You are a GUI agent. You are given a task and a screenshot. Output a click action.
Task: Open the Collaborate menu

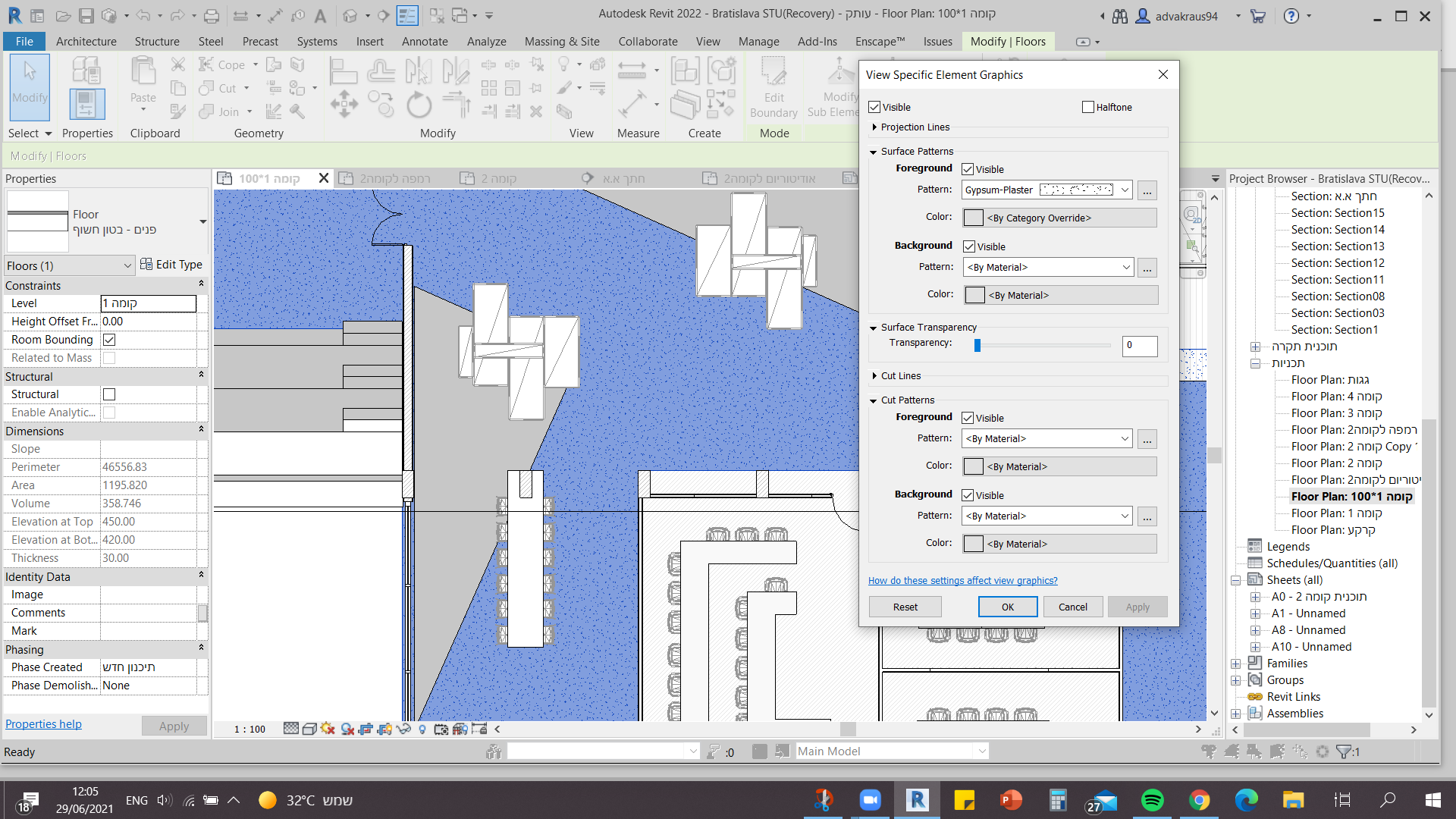click(648, 42)
